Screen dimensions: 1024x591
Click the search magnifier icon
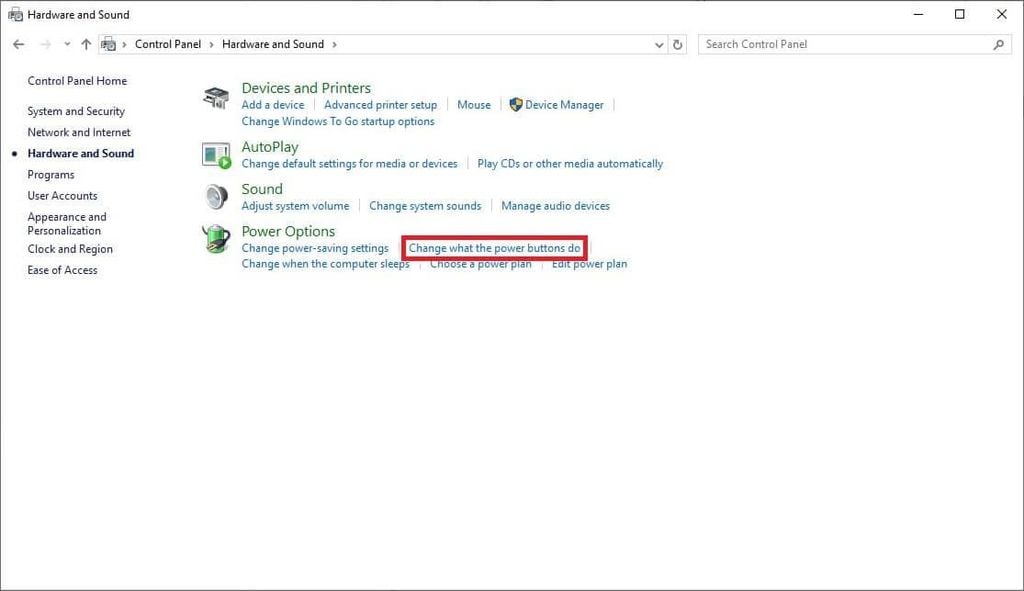pyautogui.click(x=998, y=44)
